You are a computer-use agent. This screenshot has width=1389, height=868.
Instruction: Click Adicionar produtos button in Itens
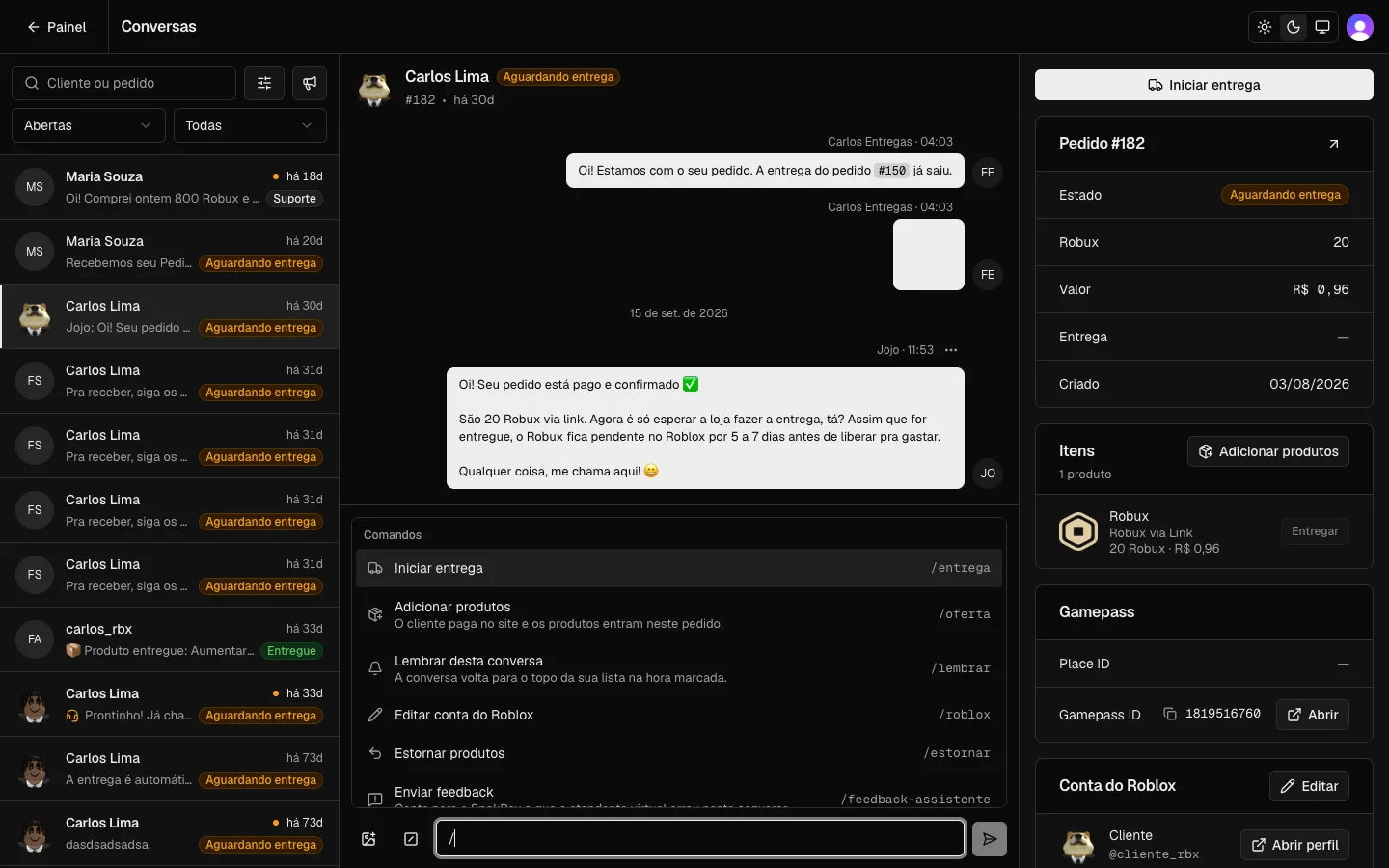1268,451
